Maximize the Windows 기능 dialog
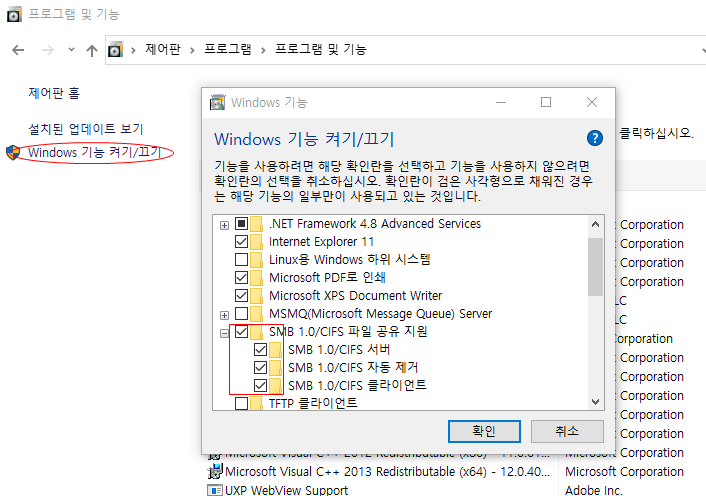This screenshot has width=706, height=496. click(x=546, y=102)
